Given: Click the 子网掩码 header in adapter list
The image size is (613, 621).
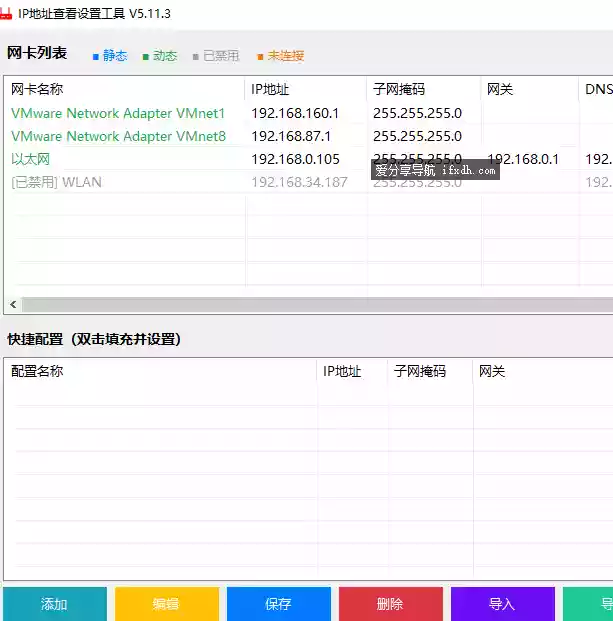Looking at the screenshot, I should (x=424, y=89).
